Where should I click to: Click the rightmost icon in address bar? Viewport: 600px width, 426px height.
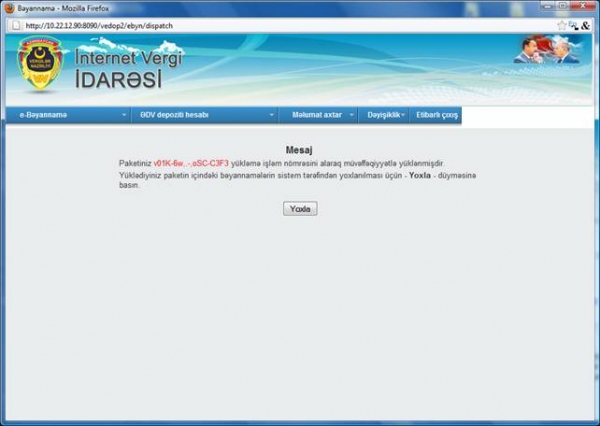(586, 24)
